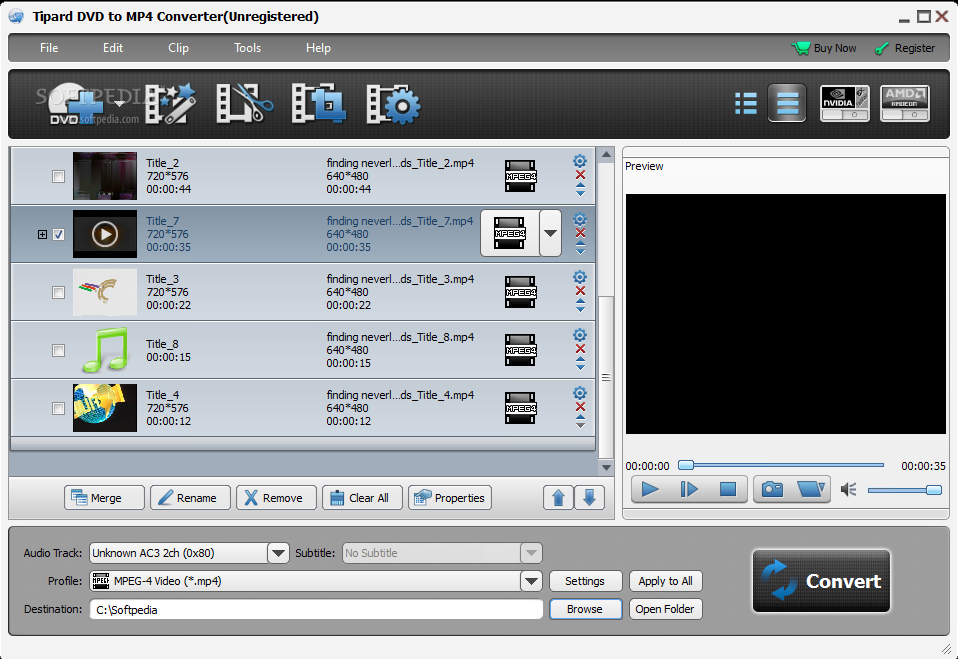Check the Title_2 checkbox
The height and width of the screenshot is (659, 958).
click(58, 177)
